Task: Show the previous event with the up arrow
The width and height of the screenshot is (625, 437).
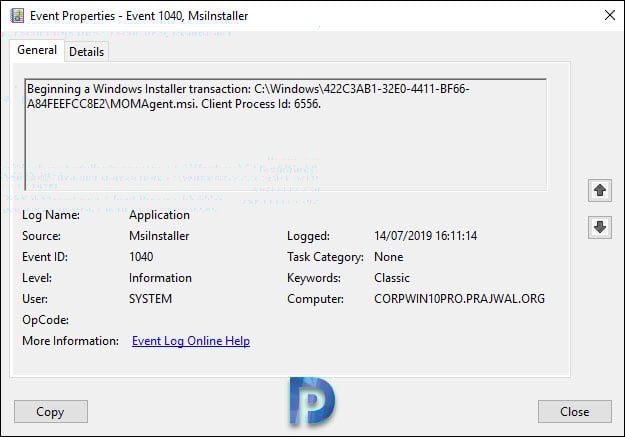Action: (x=599, y=190)
